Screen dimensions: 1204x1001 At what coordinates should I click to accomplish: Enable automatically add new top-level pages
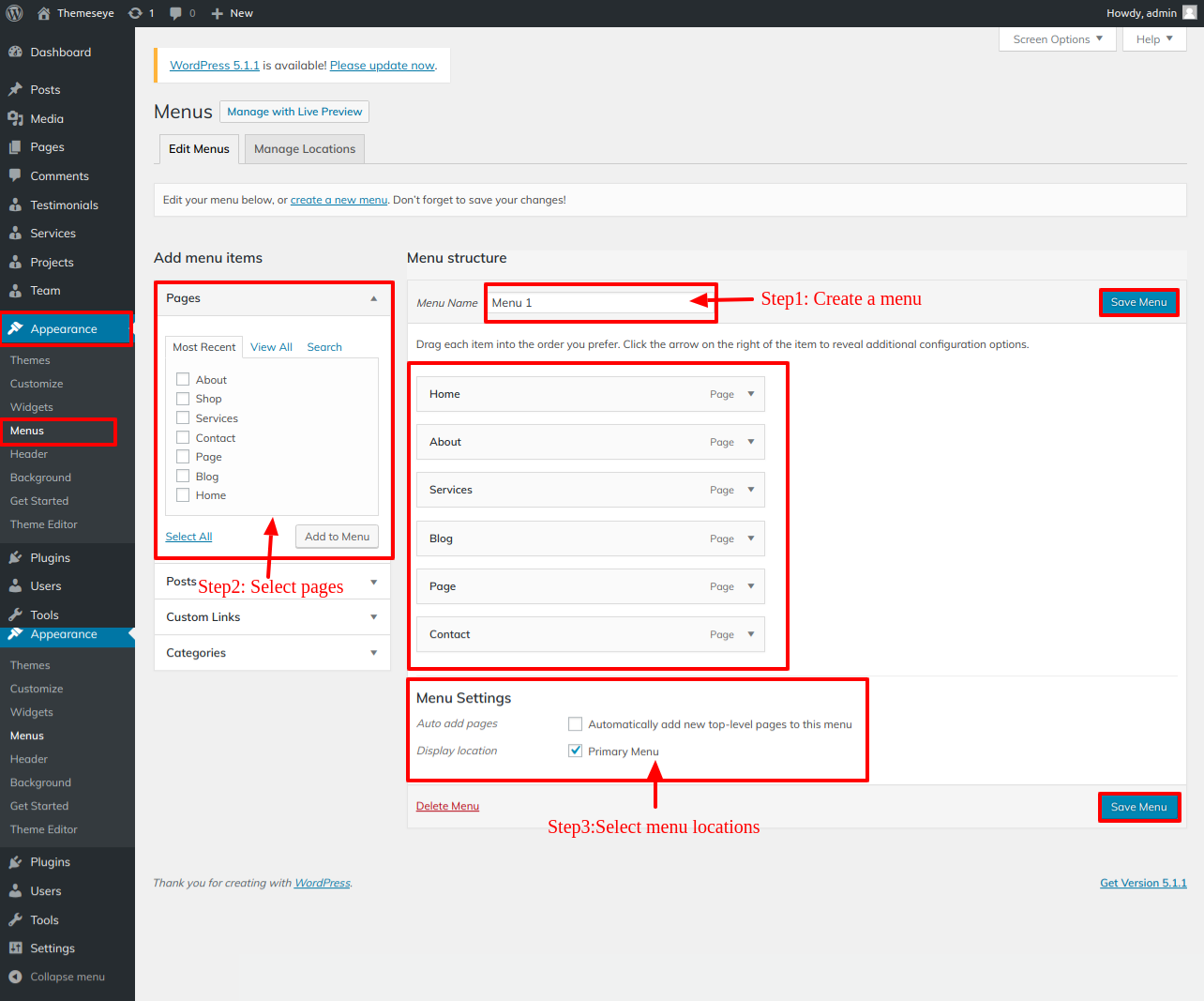576,724
